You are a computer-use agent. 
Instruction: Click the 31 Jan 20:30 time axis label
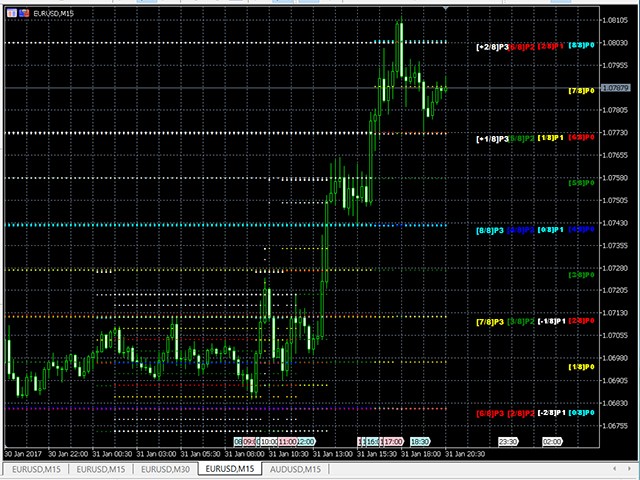(x=465, y=454)
